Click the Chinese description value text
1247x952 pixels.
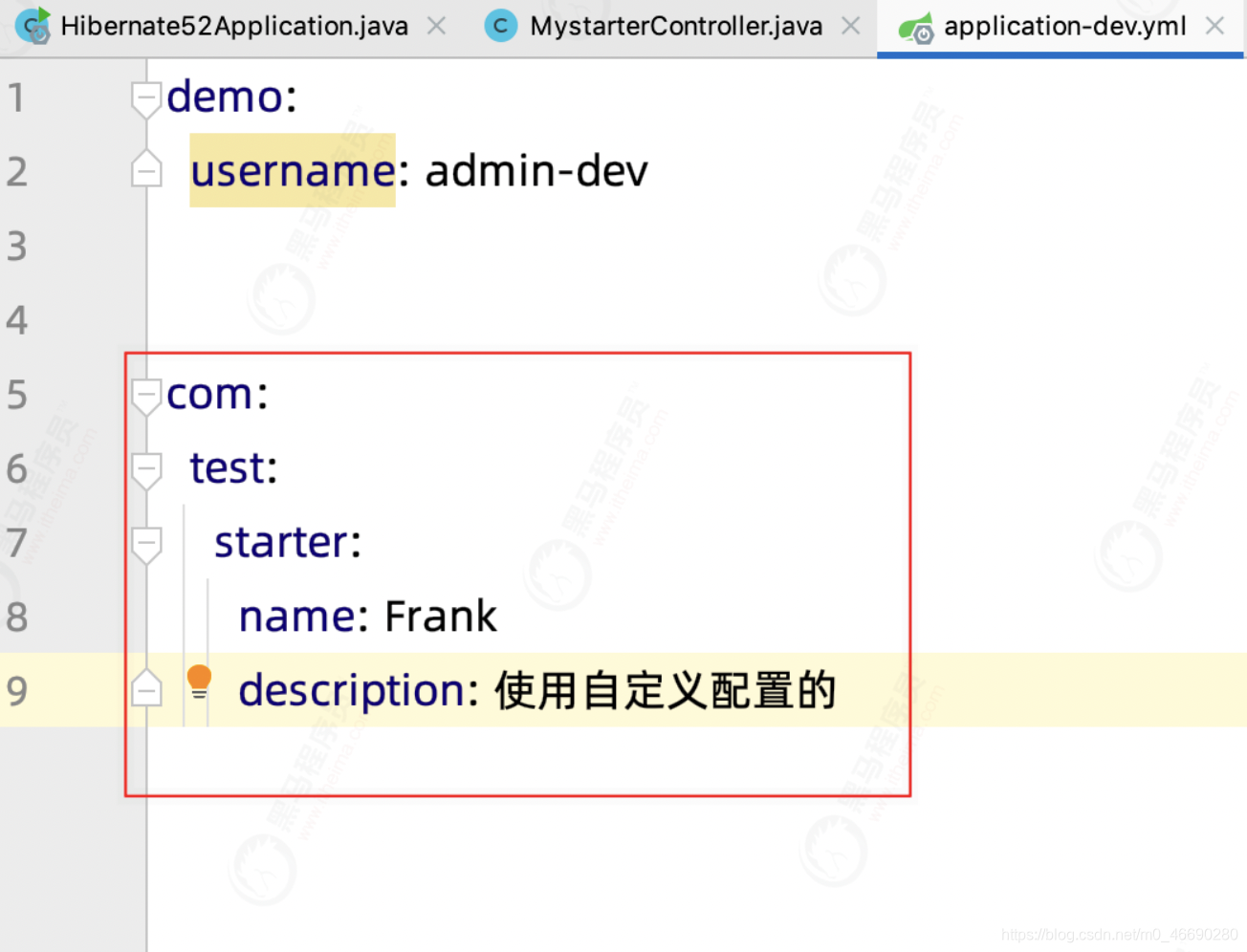point(666,690)
